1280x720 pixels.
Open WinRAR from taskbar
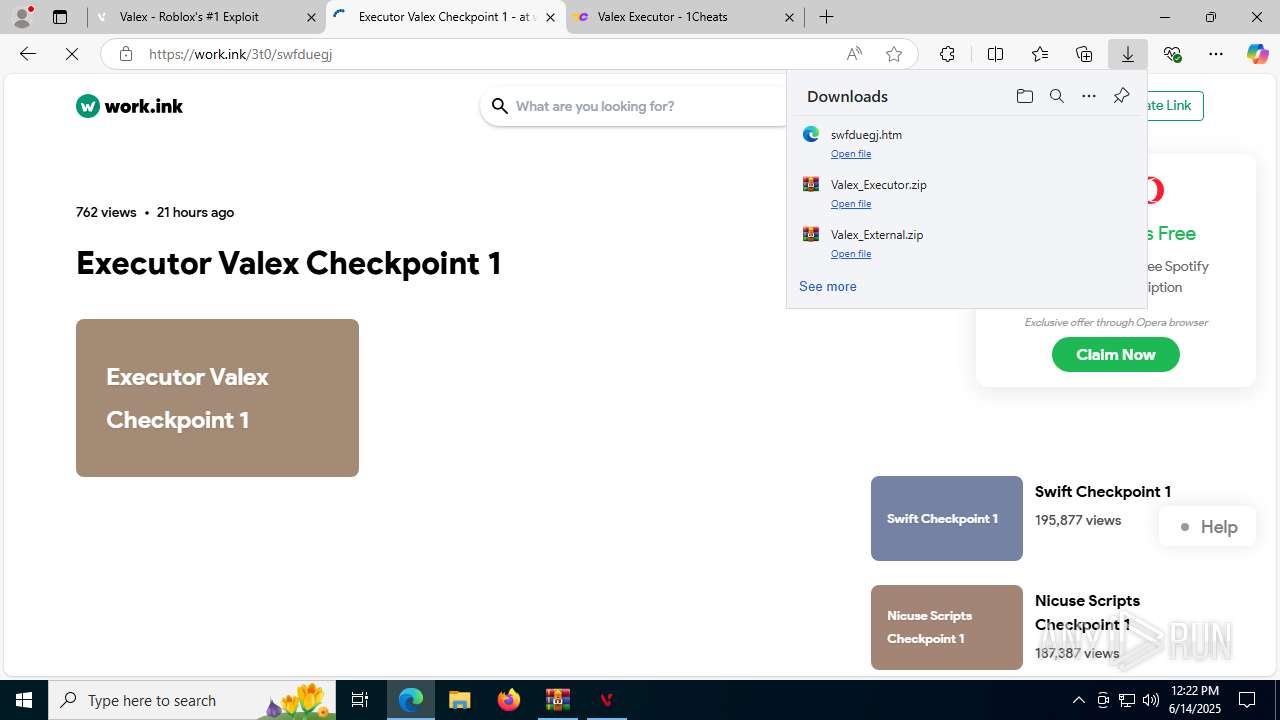click(x=557, y=700)
